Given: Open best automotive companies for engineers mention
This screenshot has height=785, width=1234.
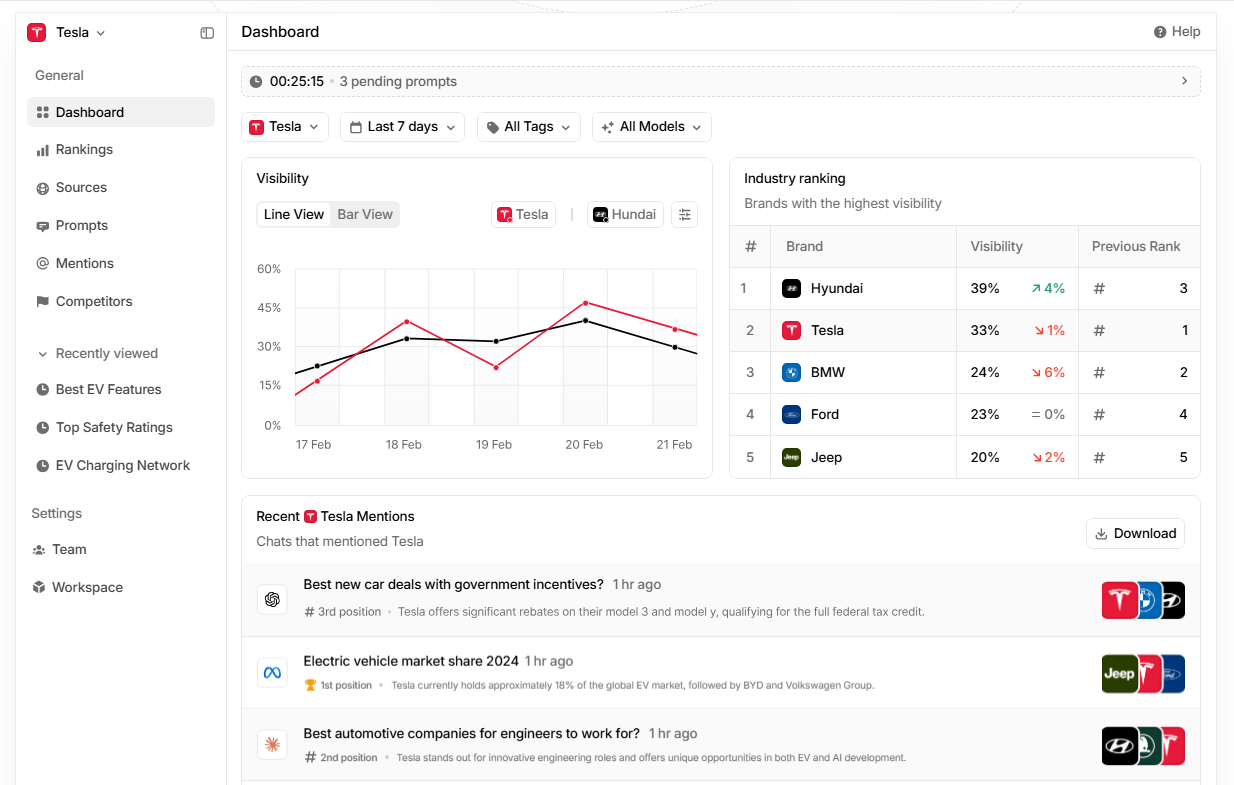Looking at the screenshot, I should (721, 746).
